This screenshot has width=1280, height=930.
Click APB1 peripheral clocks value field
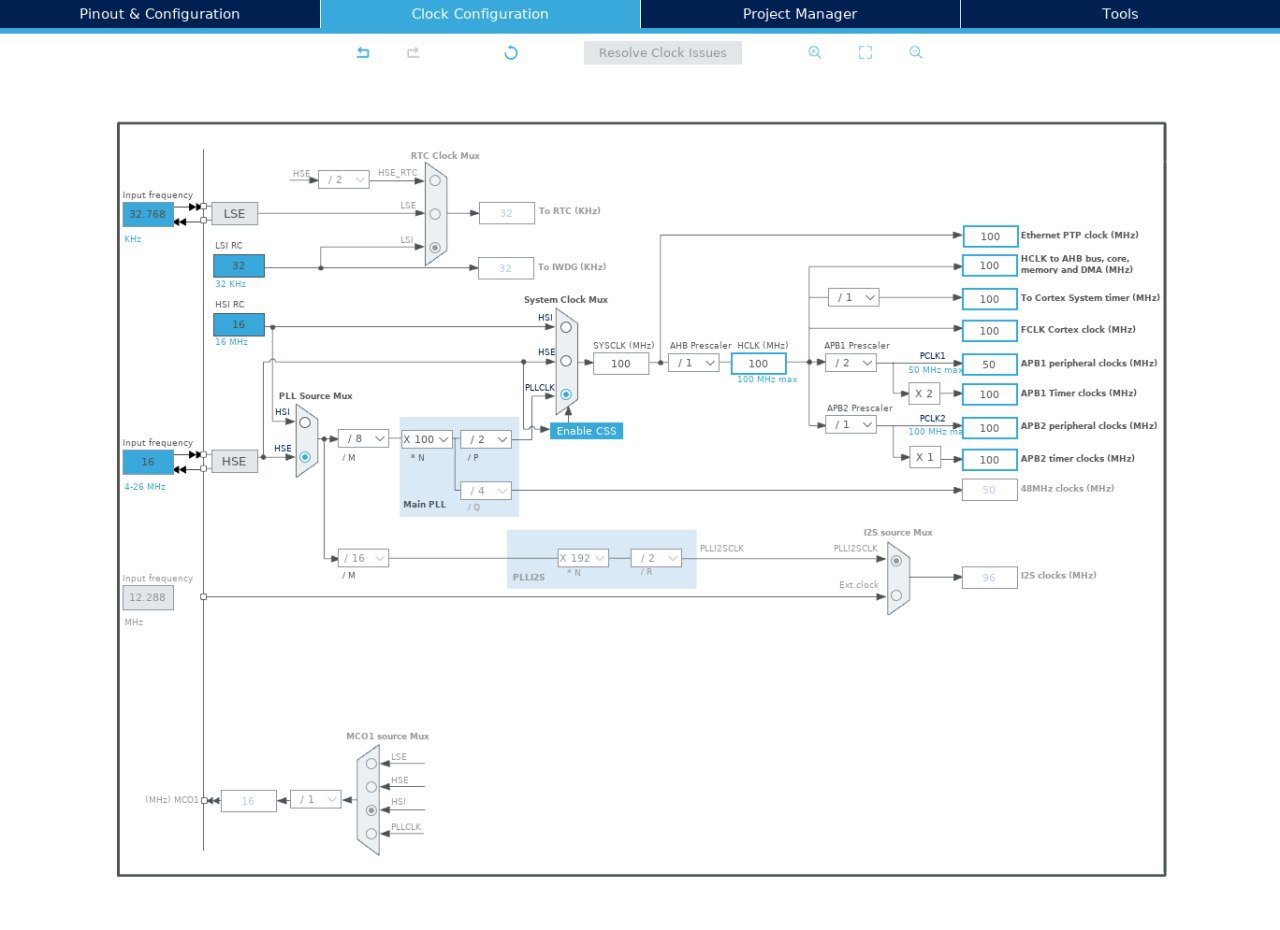point(990,365)
